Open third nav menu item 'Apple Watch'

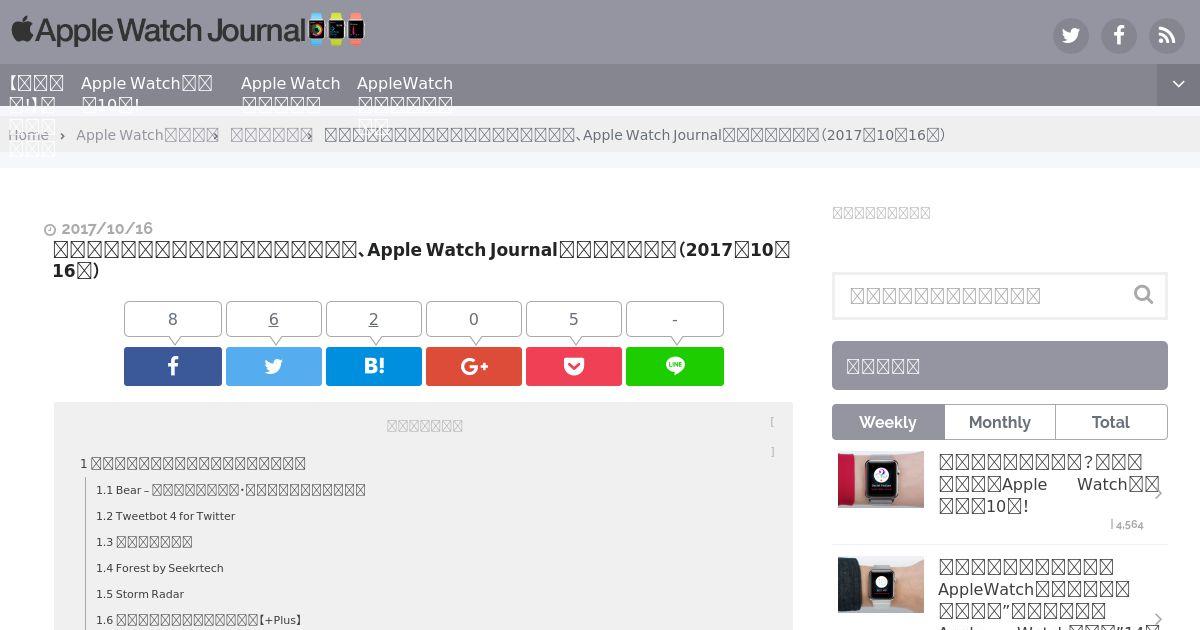click(290, 93)
